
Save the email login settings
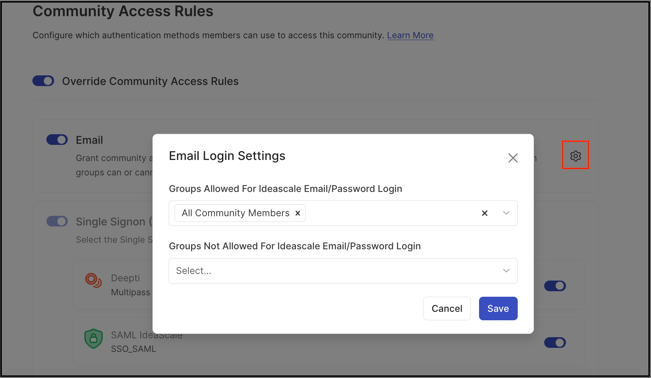pyautogui.click(x=498, y=308)
